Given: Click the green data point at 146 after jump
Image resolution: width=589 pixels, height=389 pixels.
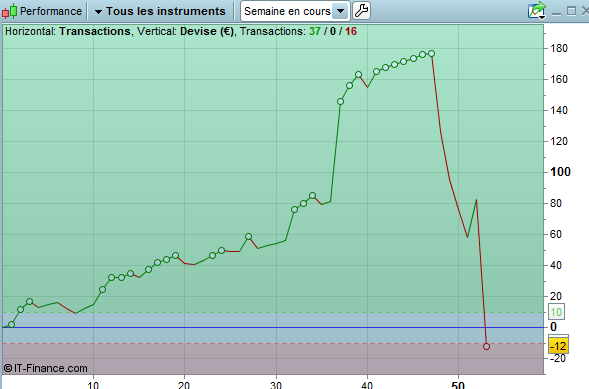Looking at the screenshot, I should point(340,101).
